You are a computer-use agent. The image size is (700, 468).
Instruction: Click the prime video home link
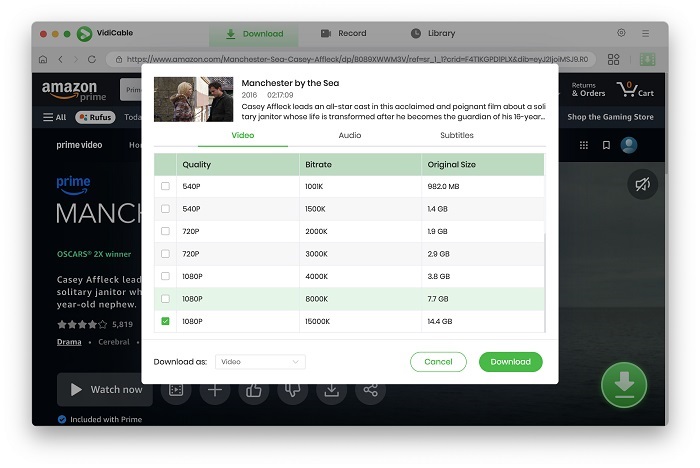pos(79,145)
